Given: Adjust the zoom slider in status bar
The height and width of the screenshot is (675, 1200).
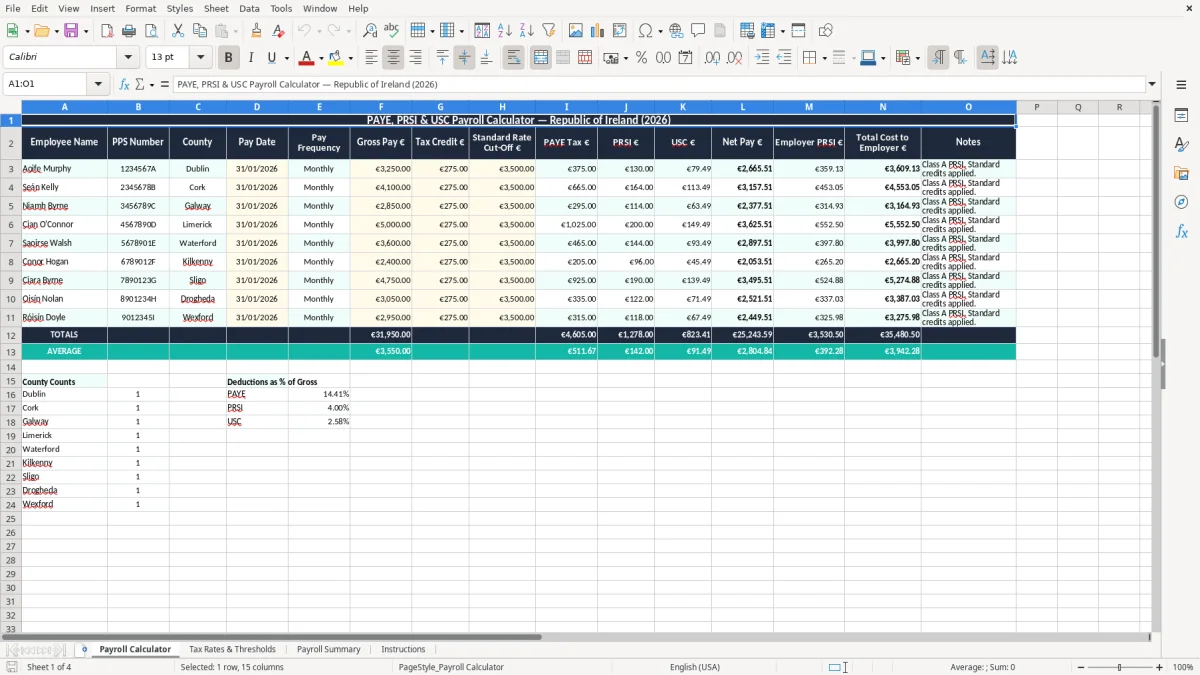Looking at the screenshot, I should [x=1119, y=667].
